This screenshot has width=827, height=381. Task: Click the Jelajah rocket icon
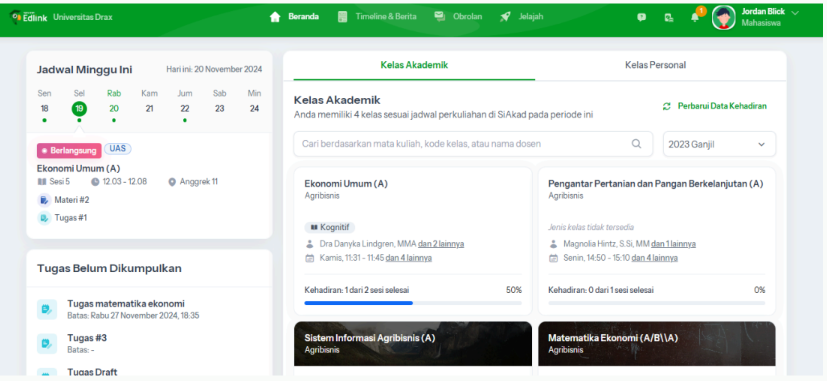(505, 17)
